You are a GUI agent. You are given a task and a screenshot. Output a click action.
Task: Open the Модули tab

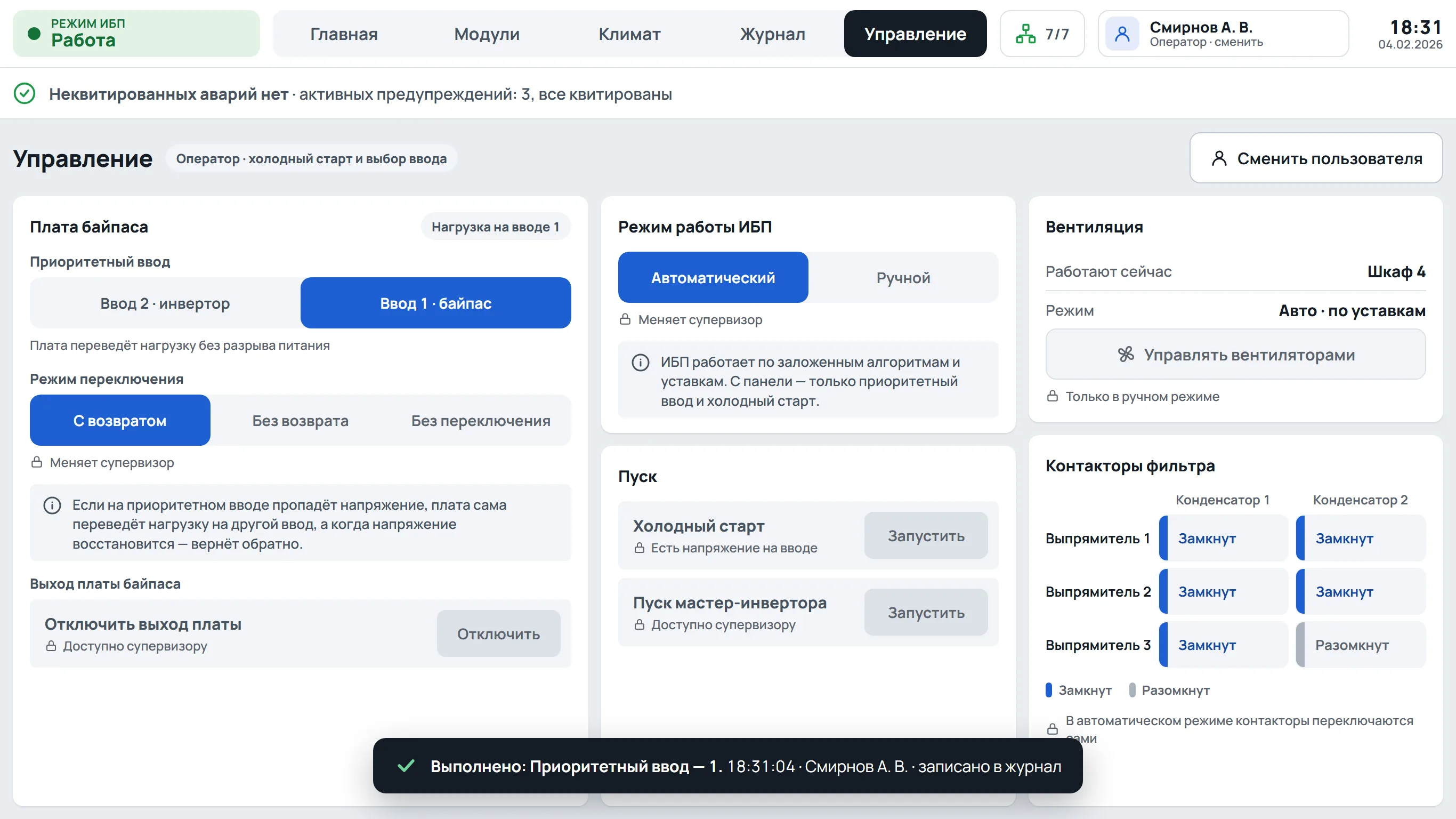click(x=487, y=34)
